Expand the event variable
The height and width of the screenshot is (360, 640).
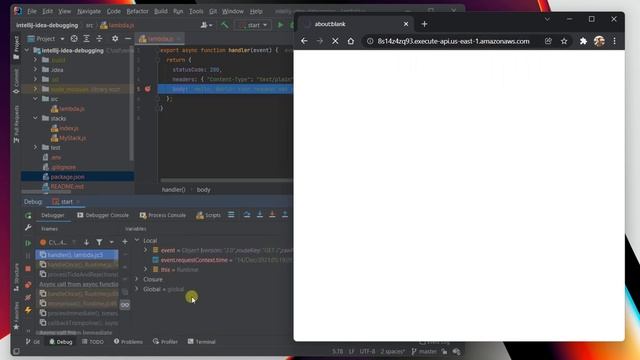[146, 250]
